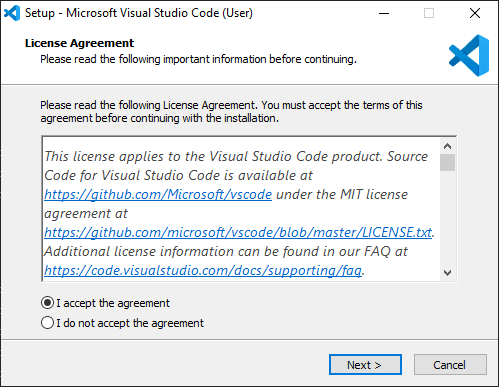This screenshot has width=499, height=387.
Task: Minimize the Setup window
Action: [x=384, y=13]
